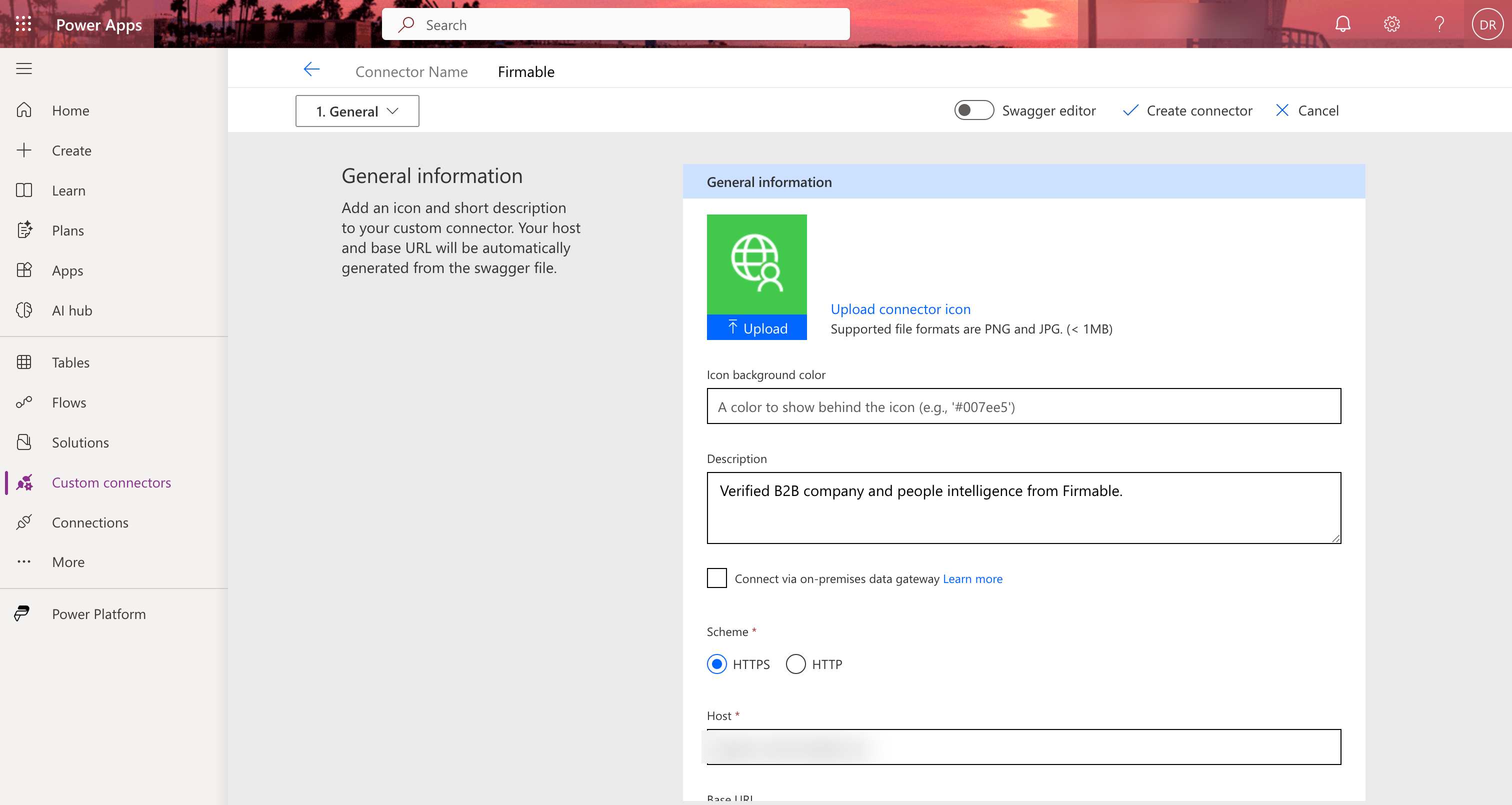Click the Connections plug icon
This screenshot has width=1512, height=805.
click(24, 522)
